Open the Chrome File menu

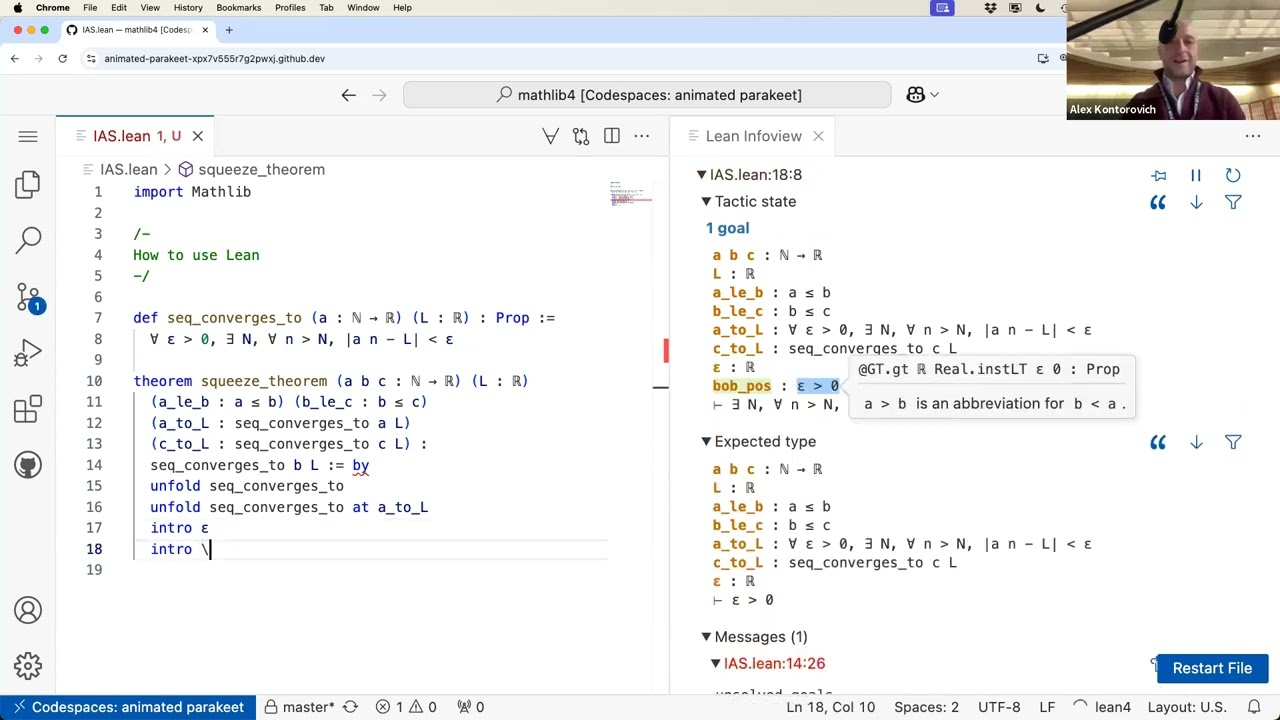90,8
